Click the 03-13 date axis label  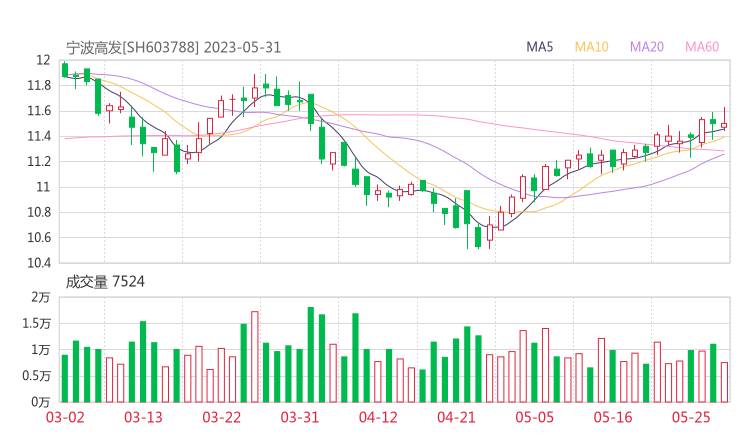(143, 417)
